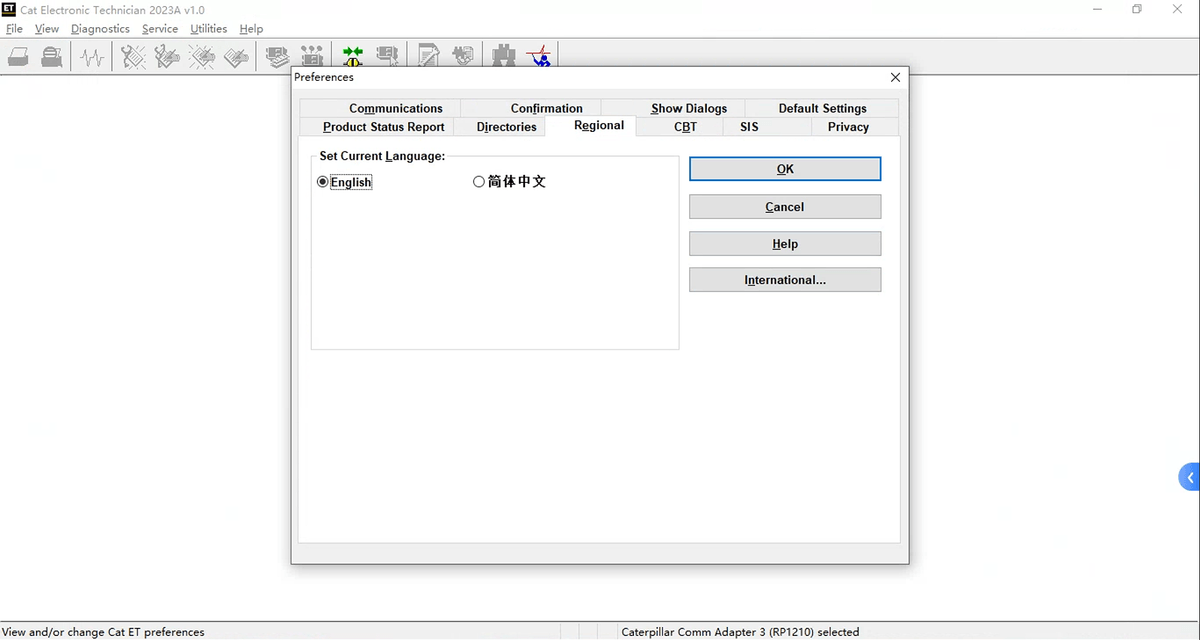Go to the Directories tab
Image resolution: width=1200 pixels, height=640 pixels.
[506, 127]
